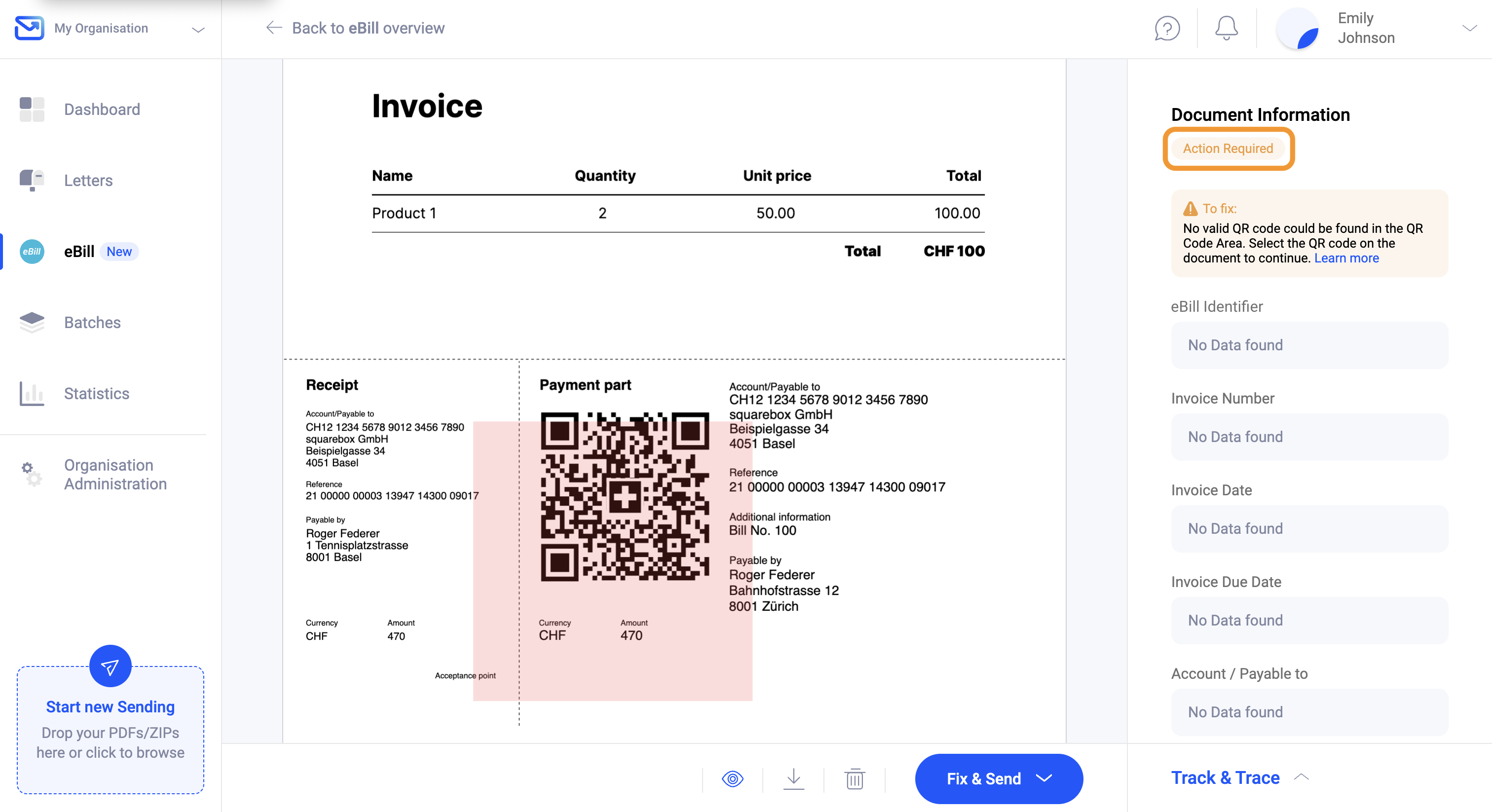Open Organisation Administration

tap(115, 475)
